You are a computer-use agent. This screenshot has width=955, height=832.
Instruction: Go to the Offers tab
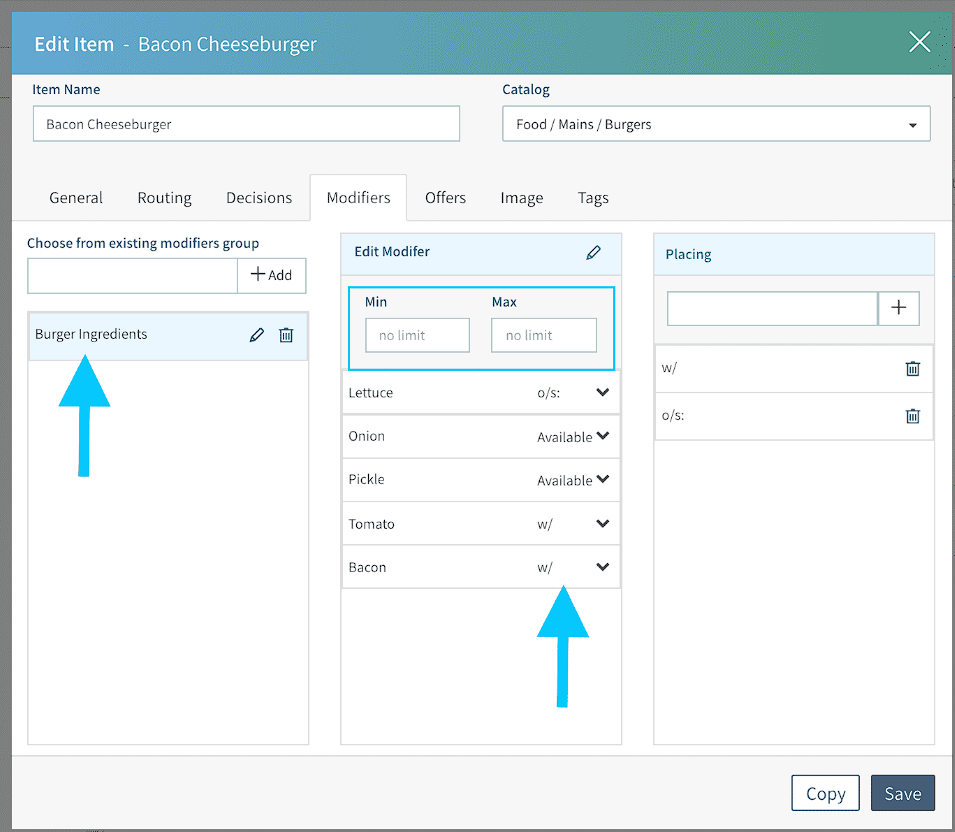[x=445, y=197]
